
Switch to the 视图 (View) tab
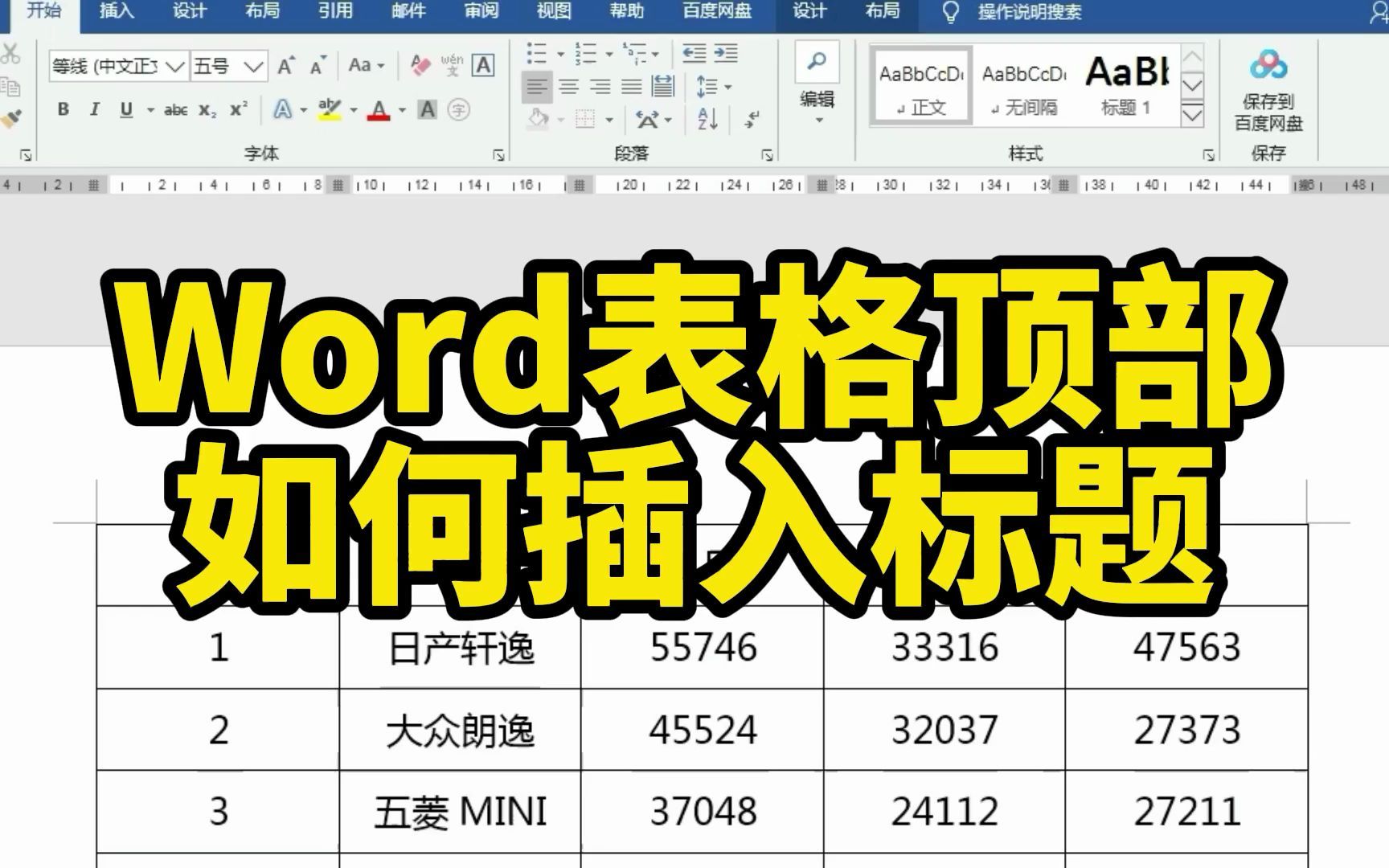(x=554, y=11)
